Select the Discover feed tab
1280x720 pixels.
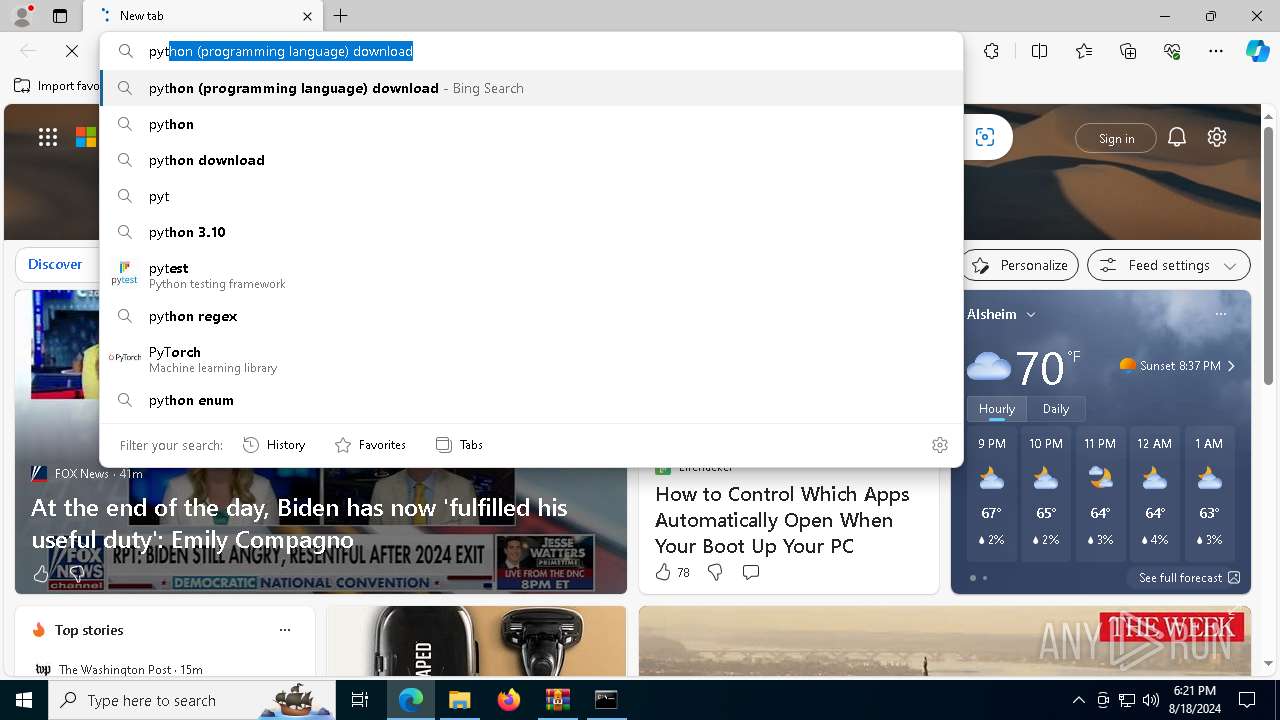click(55, 264)
